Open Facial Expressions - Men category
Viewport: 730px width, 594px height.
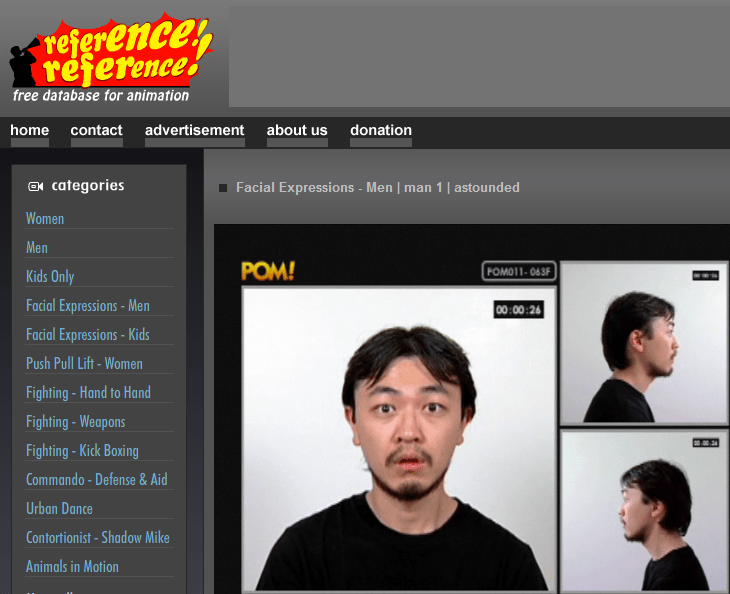point(88,305)
